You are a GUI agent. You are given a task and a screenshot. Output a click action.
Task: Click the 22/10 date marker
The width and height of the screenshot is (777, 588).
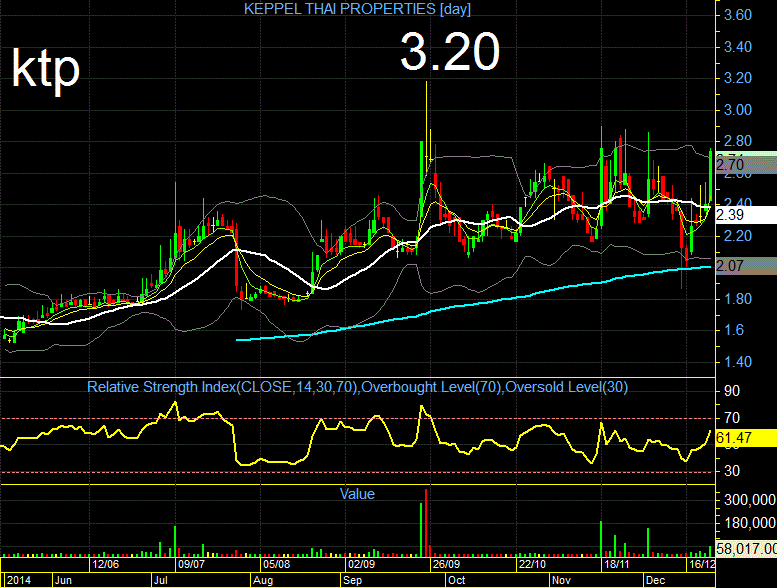[x=532, y=564]
